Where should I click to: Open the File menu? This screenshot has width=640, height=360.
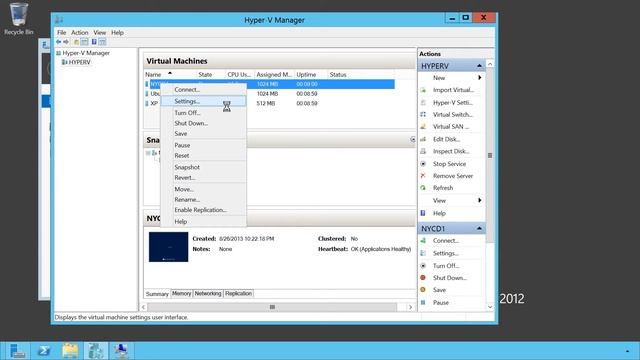[x=62, y=33]
